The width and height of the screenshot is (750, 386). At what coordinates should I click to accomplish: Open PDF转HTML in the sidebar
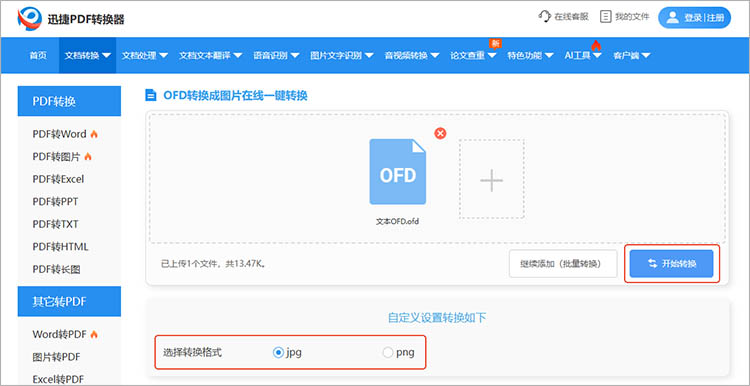pyautogui.click(x=61, y=247)
